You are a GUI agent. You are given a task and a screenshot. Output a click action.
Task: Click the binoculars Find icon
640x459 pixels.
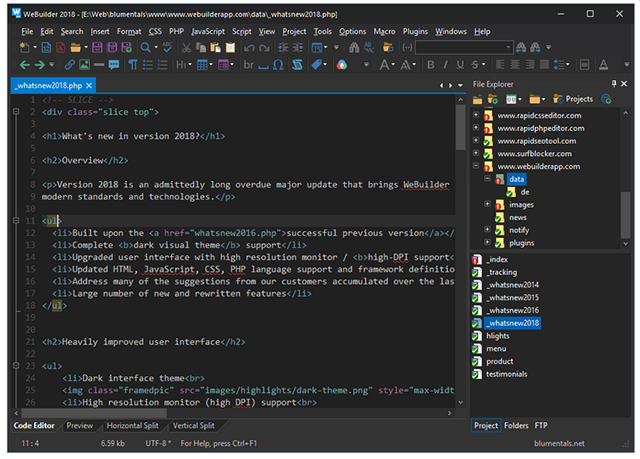(x=354, y=48)
